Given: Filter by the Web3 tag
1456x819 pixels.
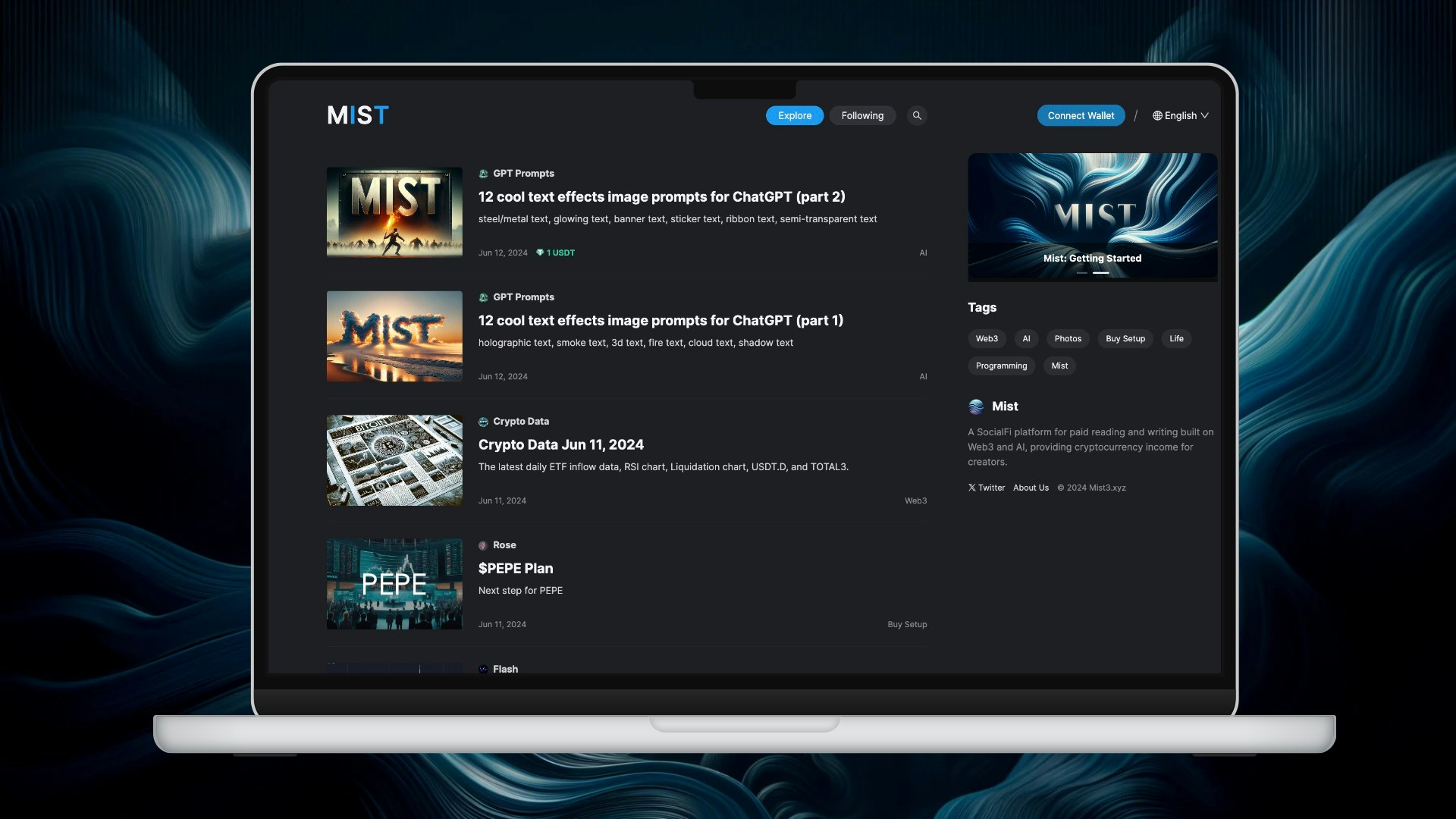Looking at the screenshot, I should tap(987, 338).
